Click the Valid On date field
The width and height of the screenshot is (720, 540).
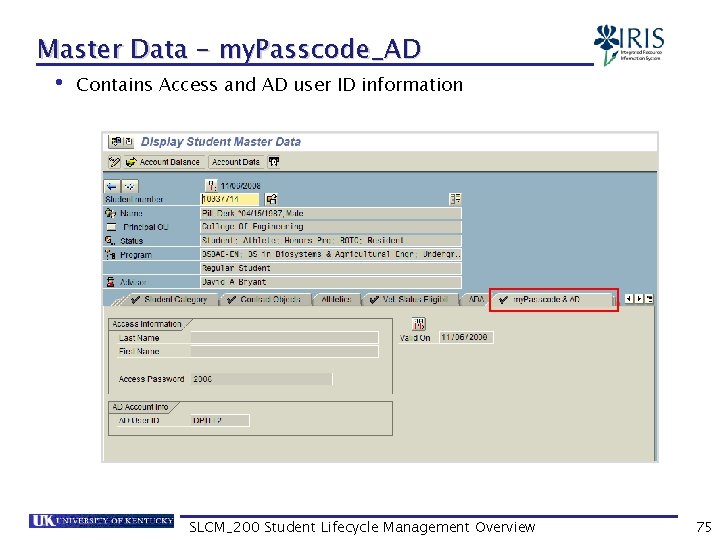[466, 338]
